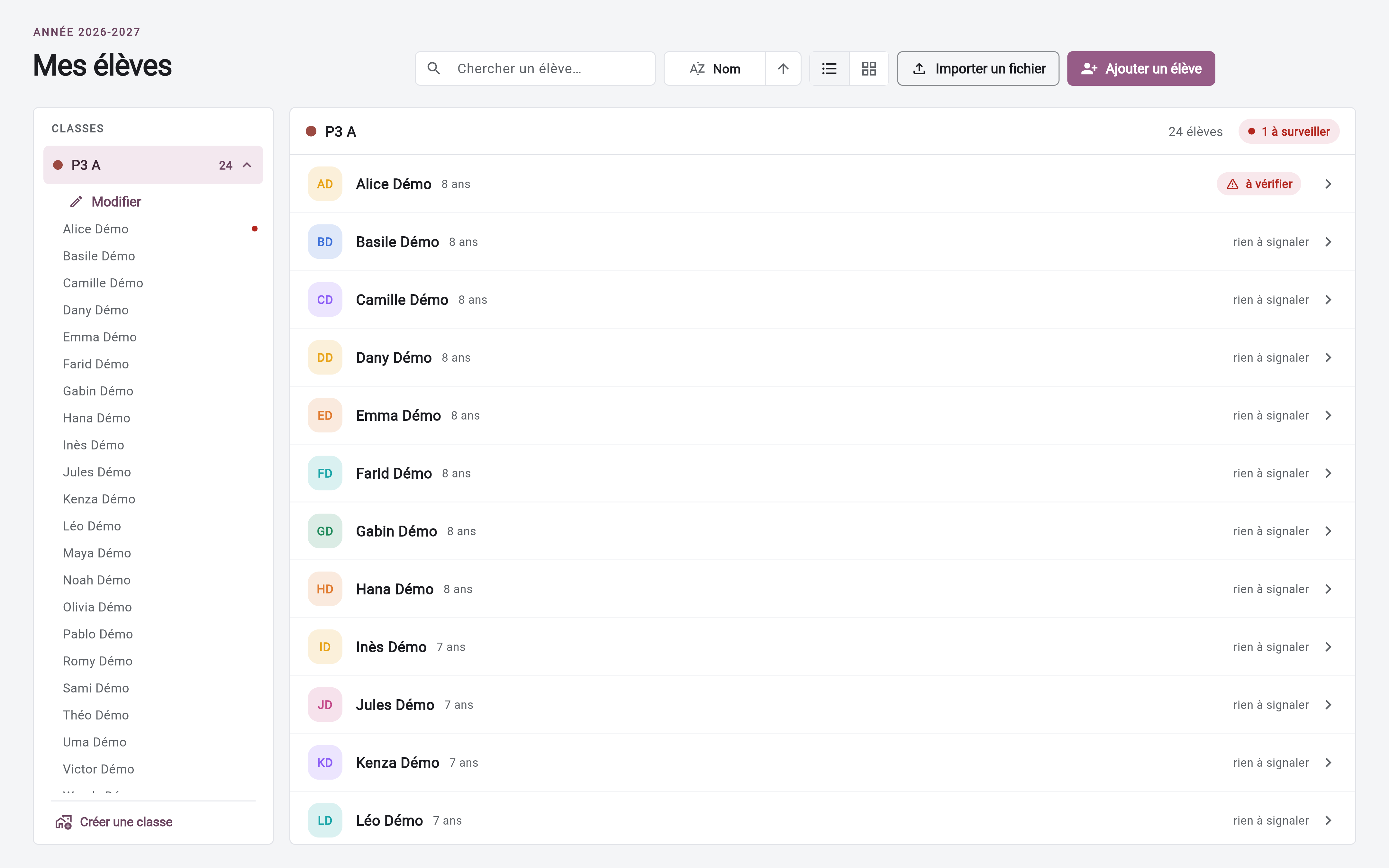The height and width of the screenshot is (868, 1389).
Task: Click the LD avatar icon
Action: [x=325, y=821]
